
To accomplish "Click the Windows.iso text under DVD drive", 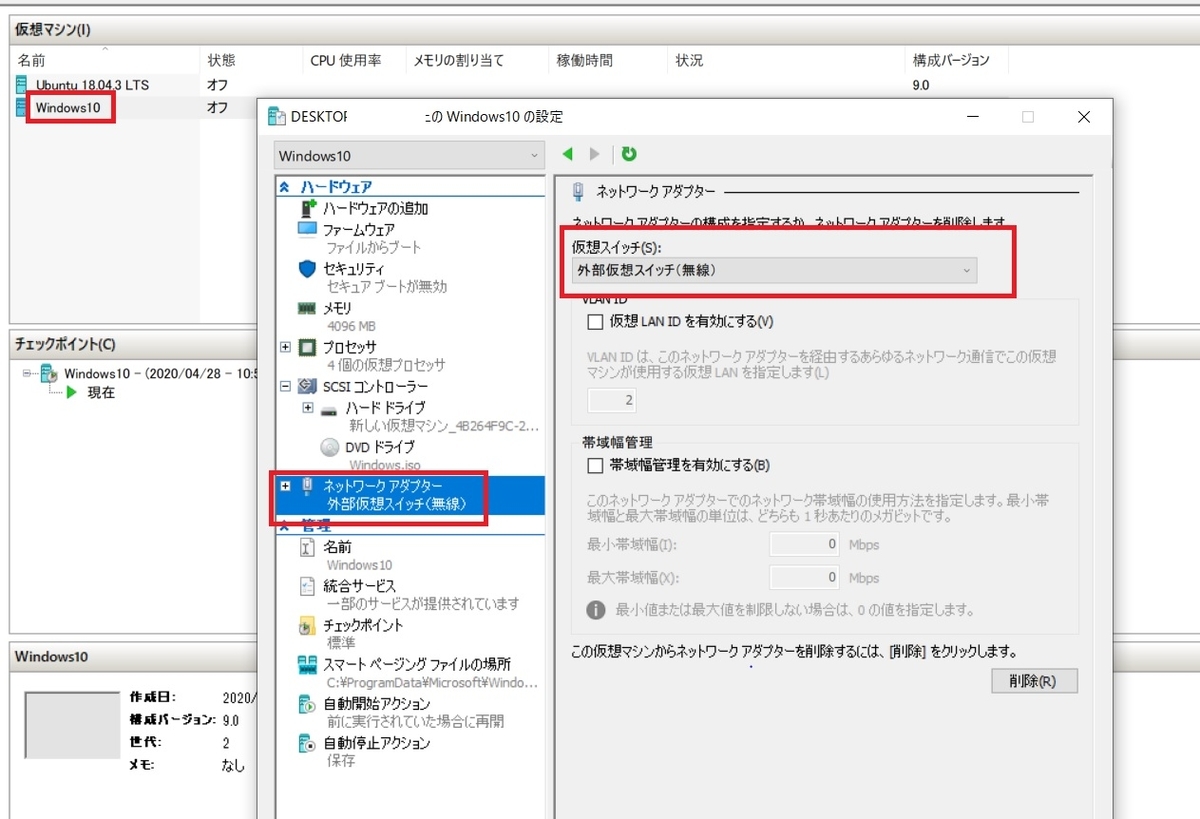I will tap(384, 466).
